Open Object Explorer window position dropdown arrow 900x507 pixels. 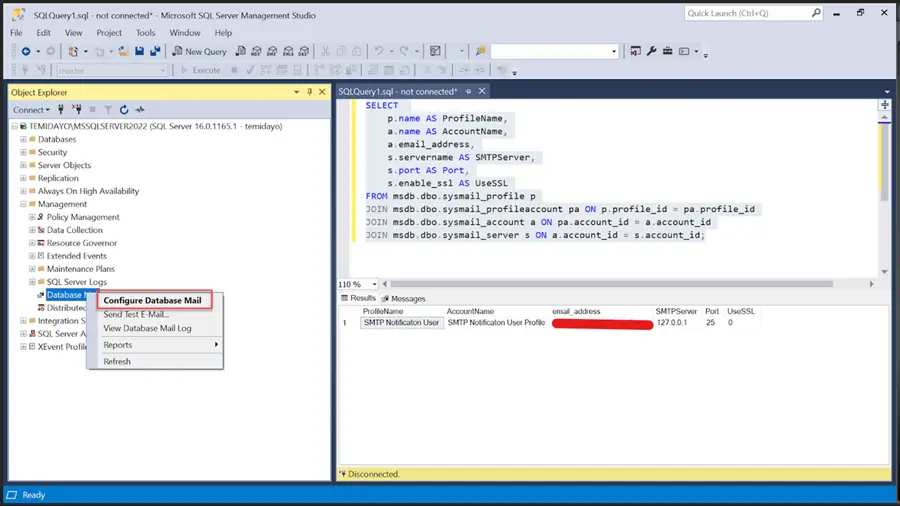point(296,92)
